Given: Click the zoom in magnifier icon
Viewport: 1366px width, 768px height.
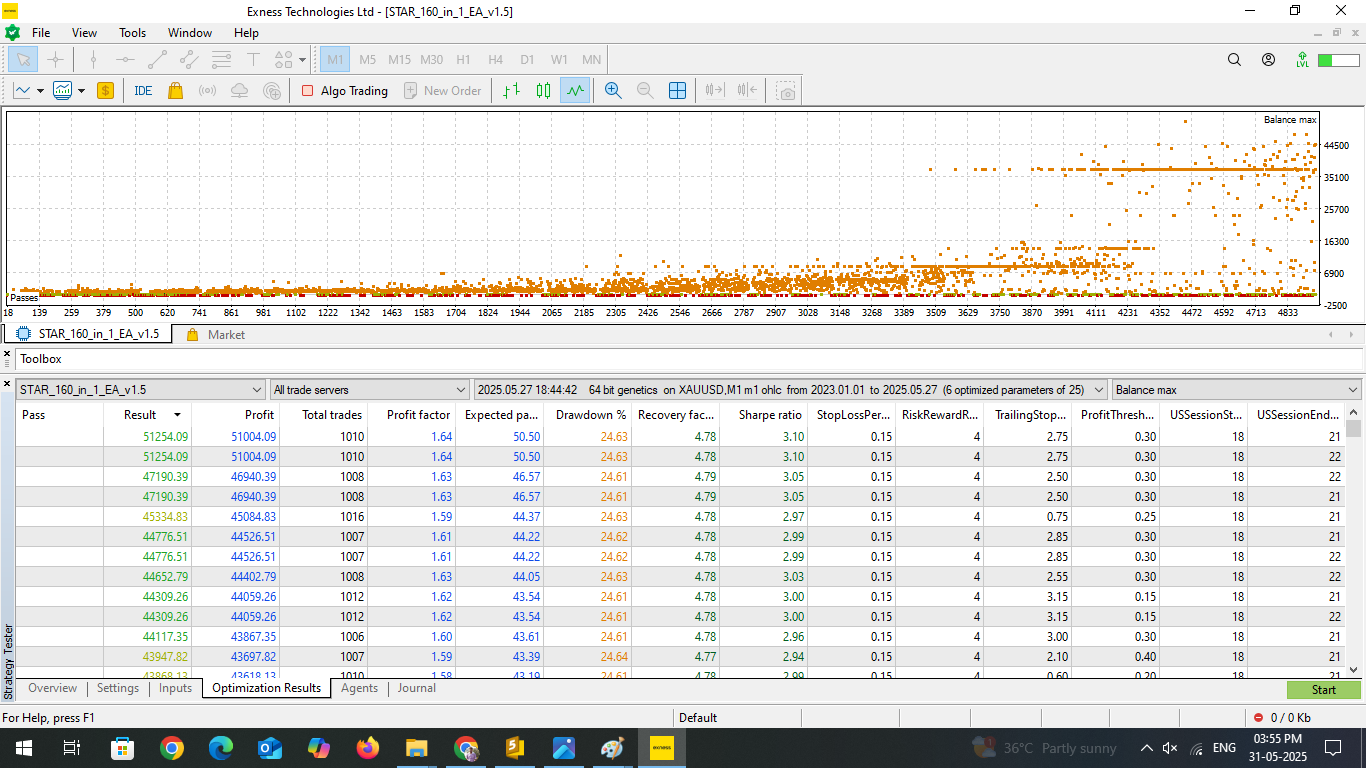Looking at the screenshot, I should 613,91.
